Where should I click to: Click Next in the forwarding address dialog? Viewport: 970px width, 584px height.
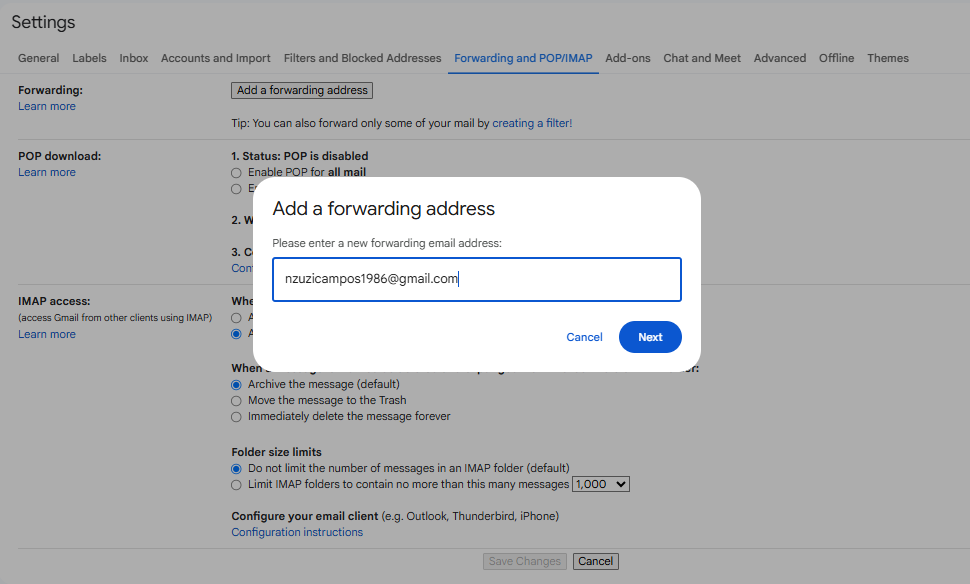[650, 337]
